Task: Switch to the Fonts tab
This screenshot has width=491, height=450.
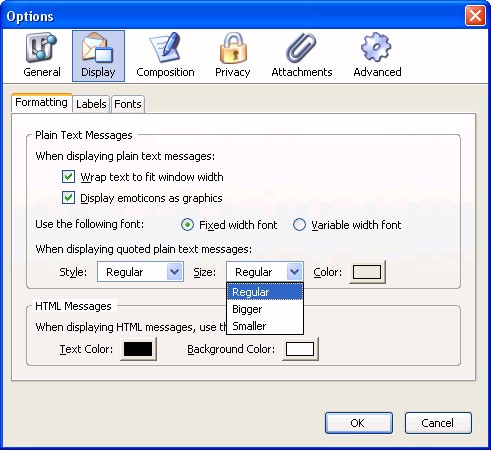Action: click(128, 104)
